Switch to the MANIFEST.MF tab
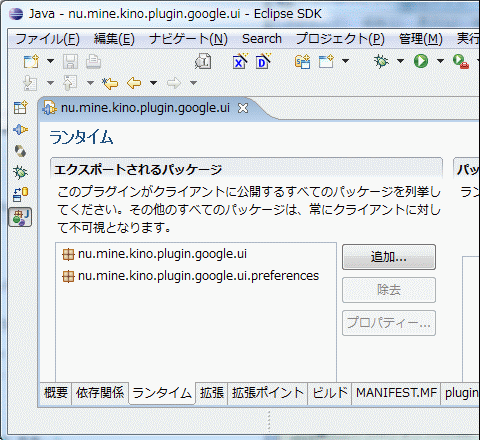The height and width of the screenshot is (440, 480). (x=396, y=393)
